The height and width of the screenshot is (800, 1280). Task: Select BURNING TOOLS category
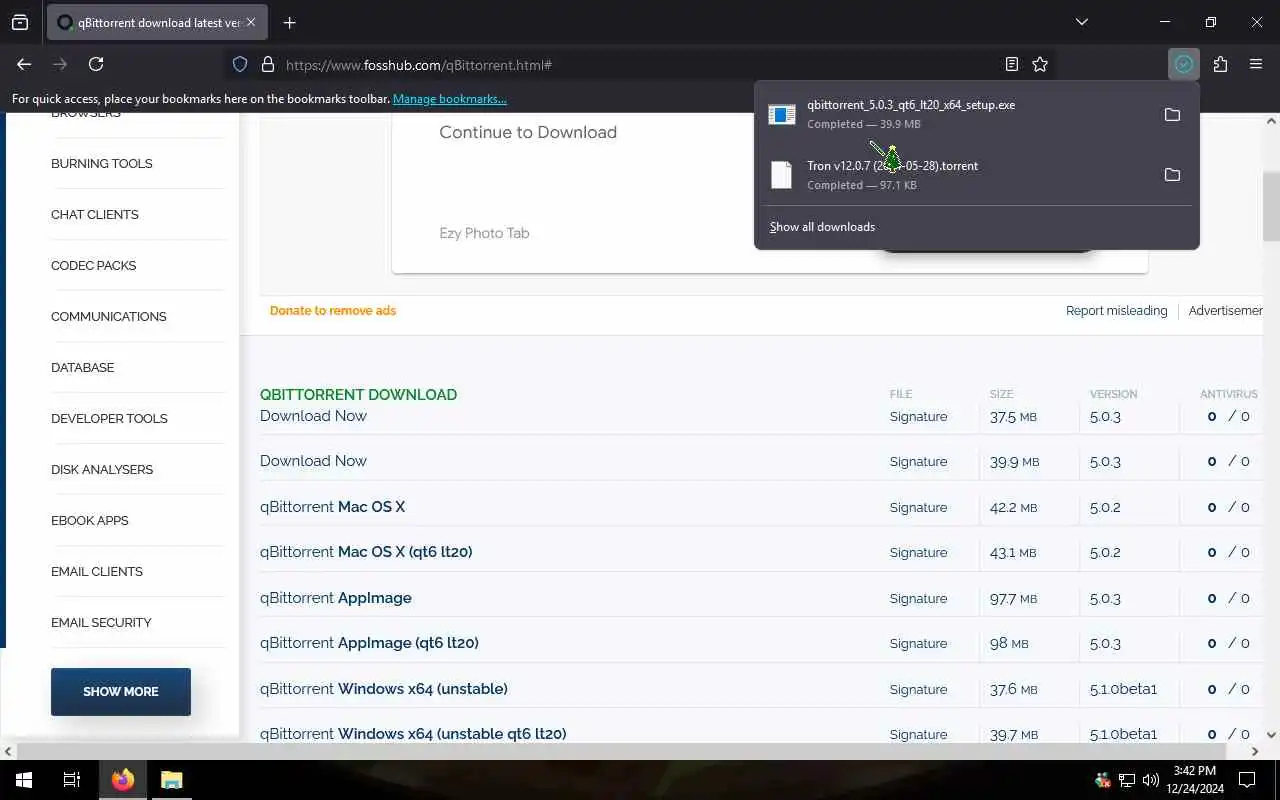click(x=102, y=163)
